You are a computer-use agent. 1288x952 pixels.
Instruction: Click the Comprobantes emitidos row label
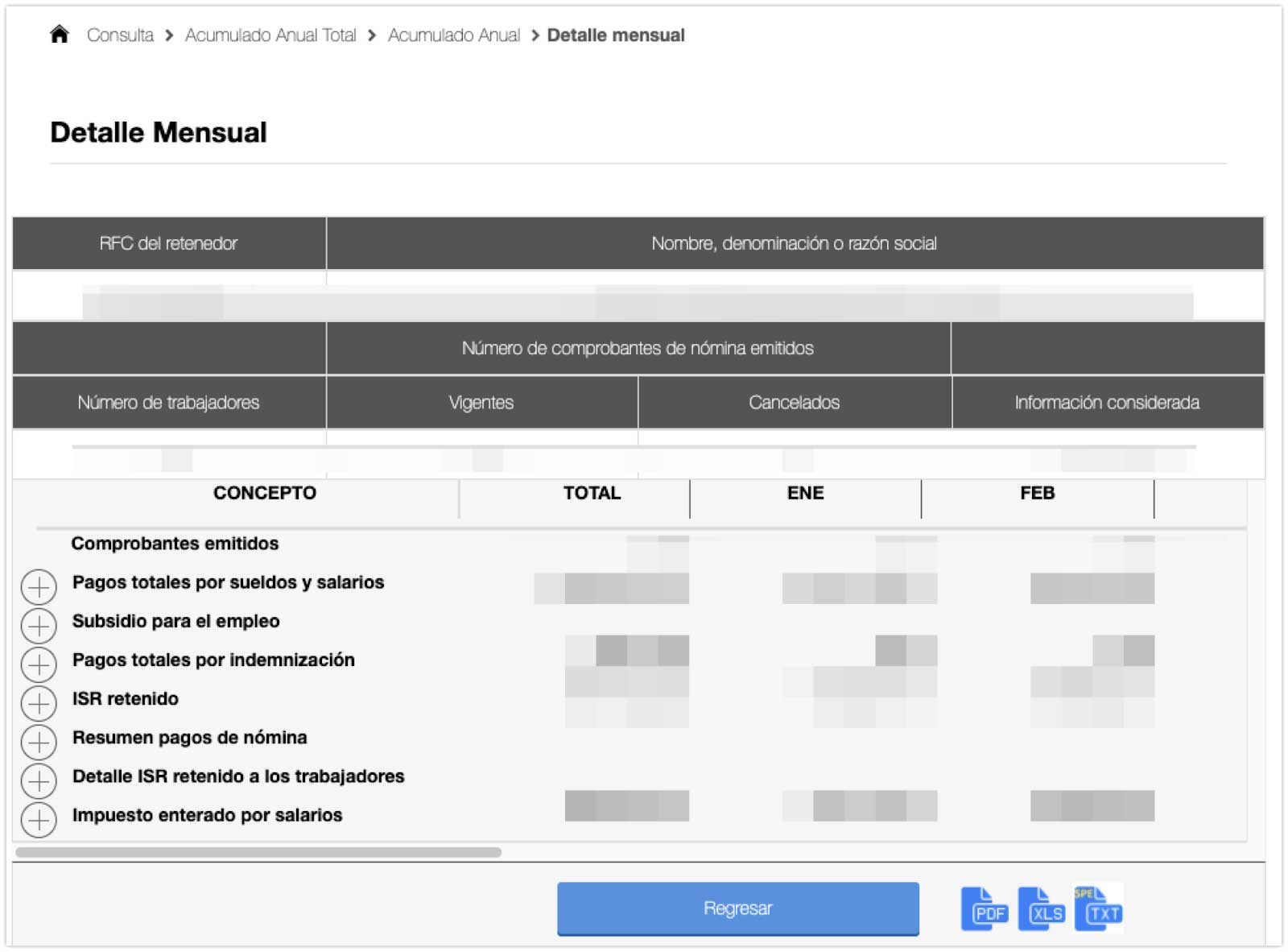(x=175, y=544)
